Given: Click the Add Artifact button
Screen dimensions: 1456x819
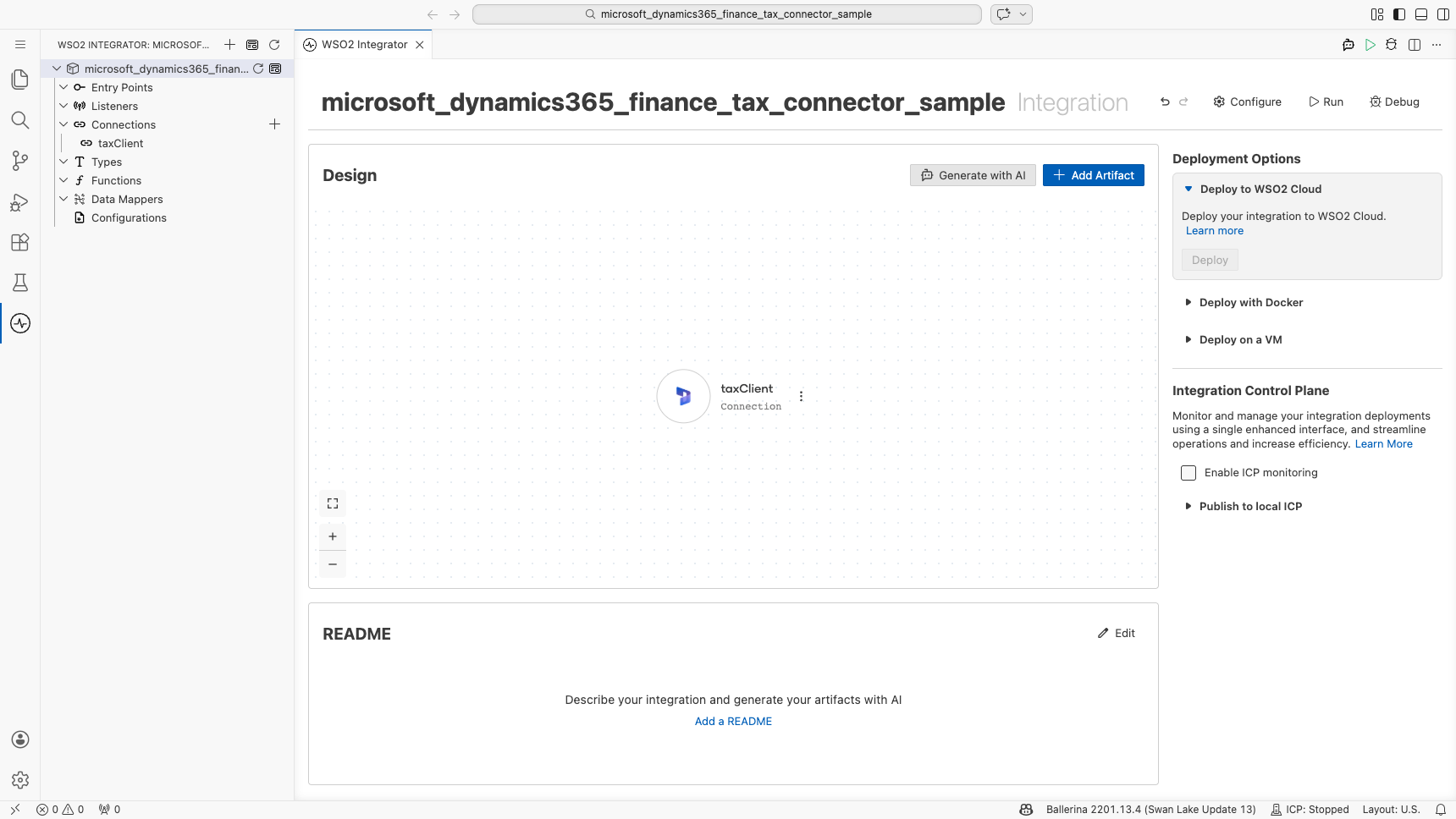Looking at the screenshot, I should tap(1094, 175).
